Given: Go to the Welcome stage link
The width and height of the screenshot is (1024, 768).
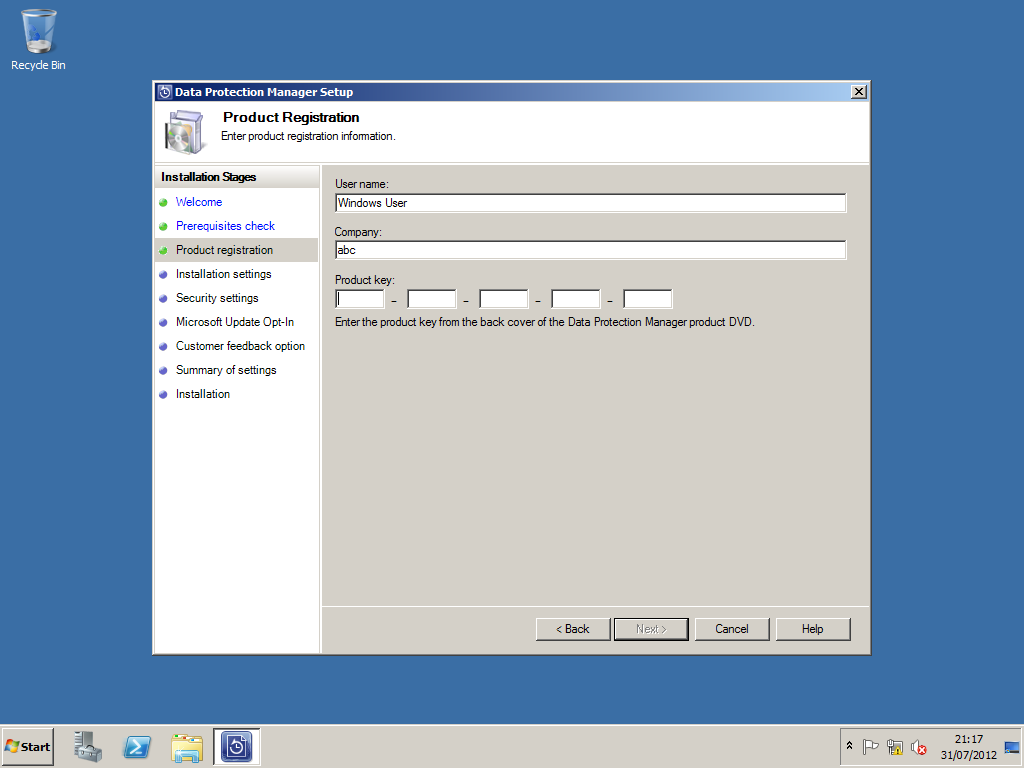Looking at the screenshot, I should (x=199, y=202).
